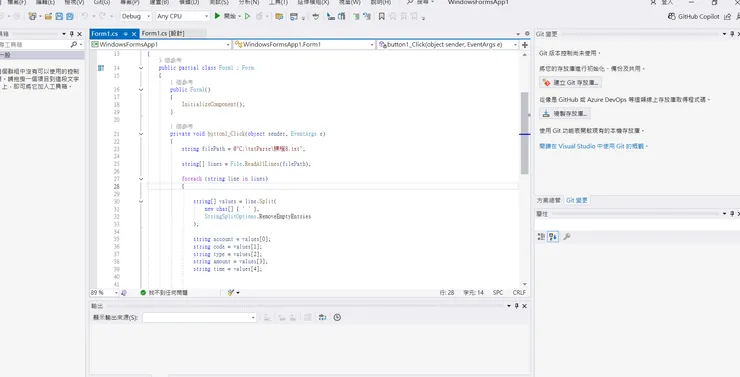The height and width of the screenshot is (377, 740).
Task: Open the Git overview in Visual Studio link
Action: pyautogui.click(x=594, y=146)
